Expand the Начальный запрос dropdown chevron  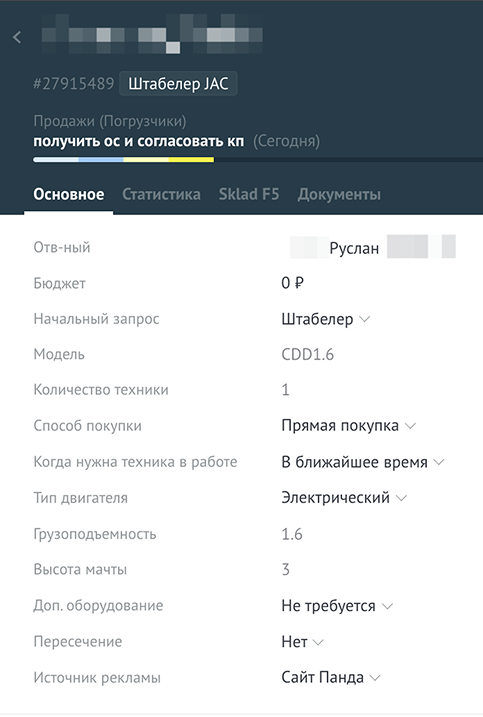pos(365,319)
